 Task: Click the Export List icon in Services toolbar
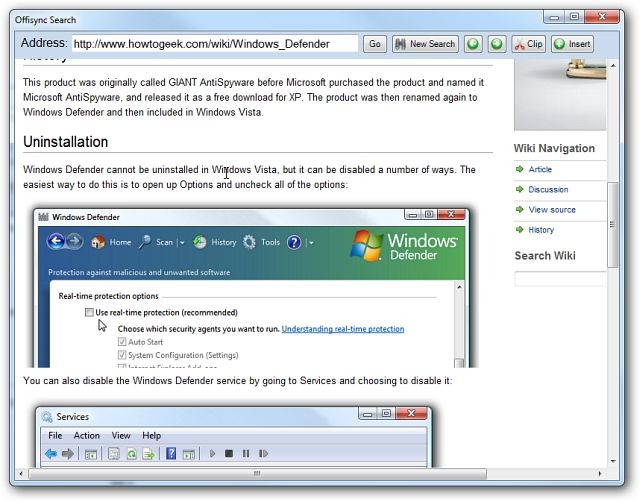pyautogui.click(x=149, y=454)
